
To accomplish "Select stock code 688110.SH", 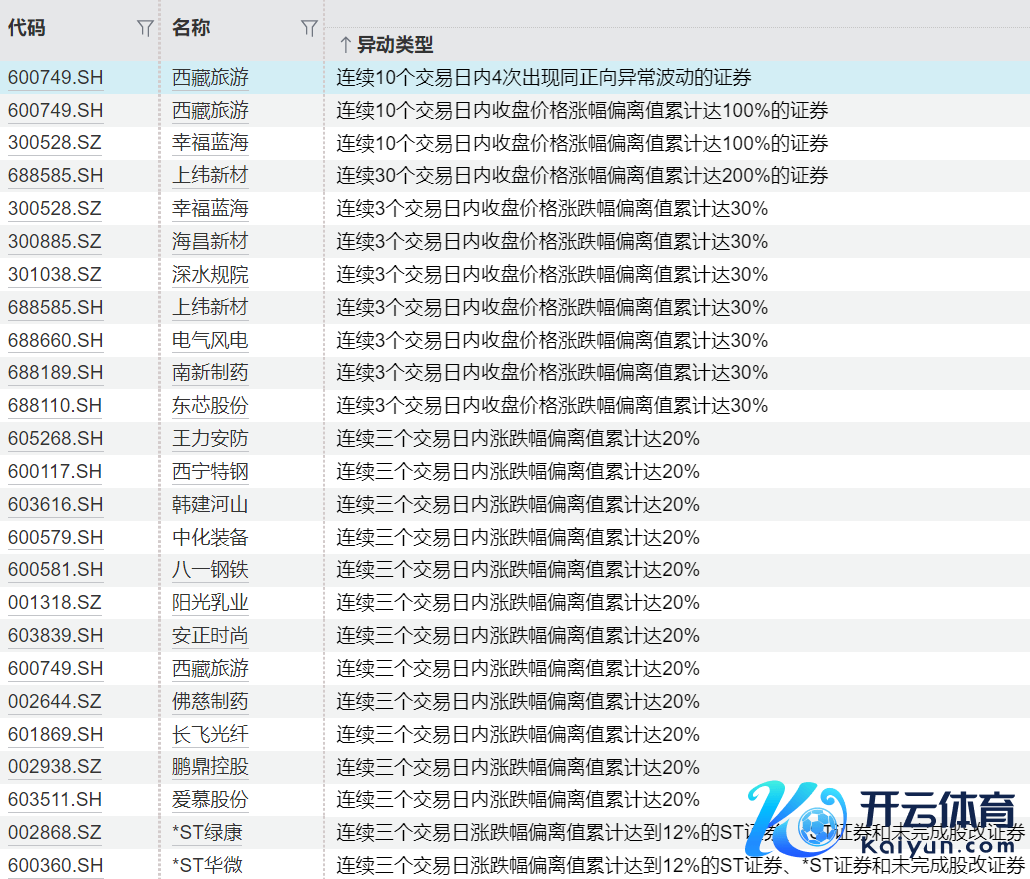I will 55,406.
